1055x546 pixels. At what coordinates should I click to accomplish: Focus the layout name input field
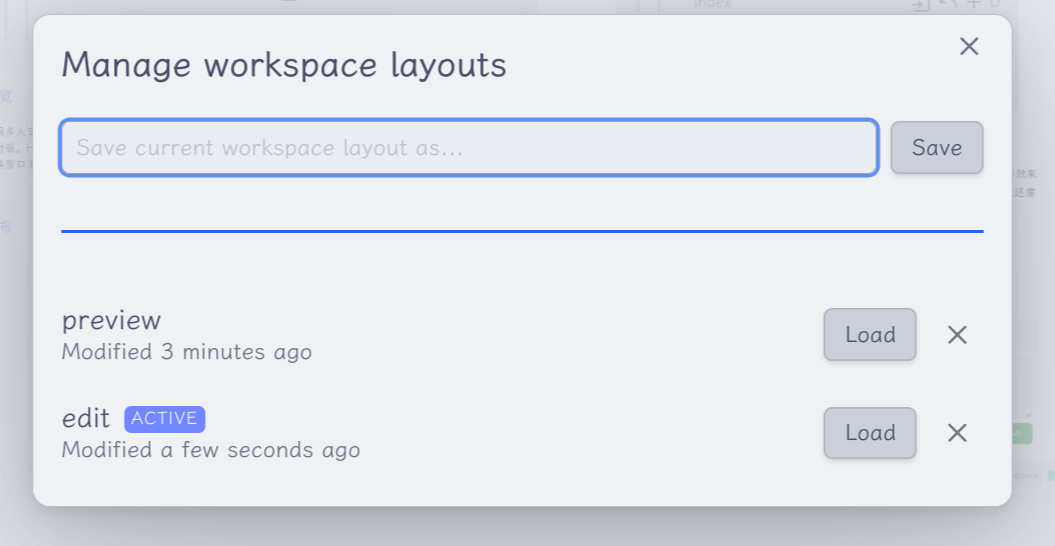469,148
